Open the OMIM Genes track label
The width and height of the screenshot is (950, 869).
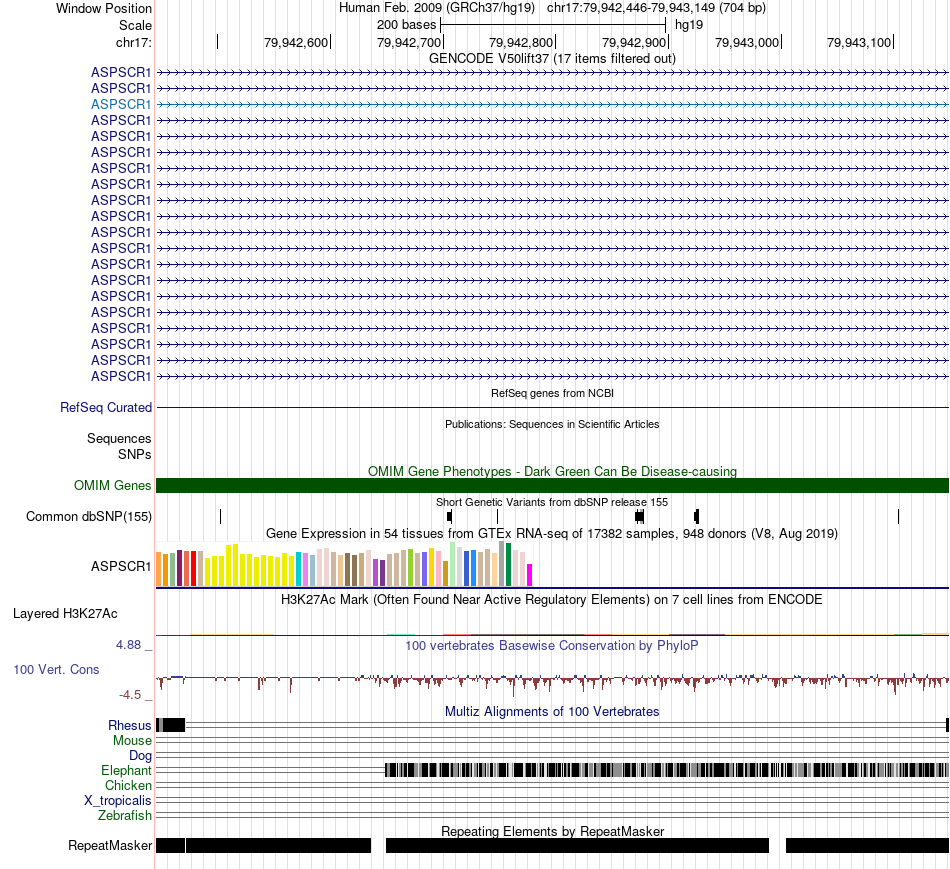point(112,485)
